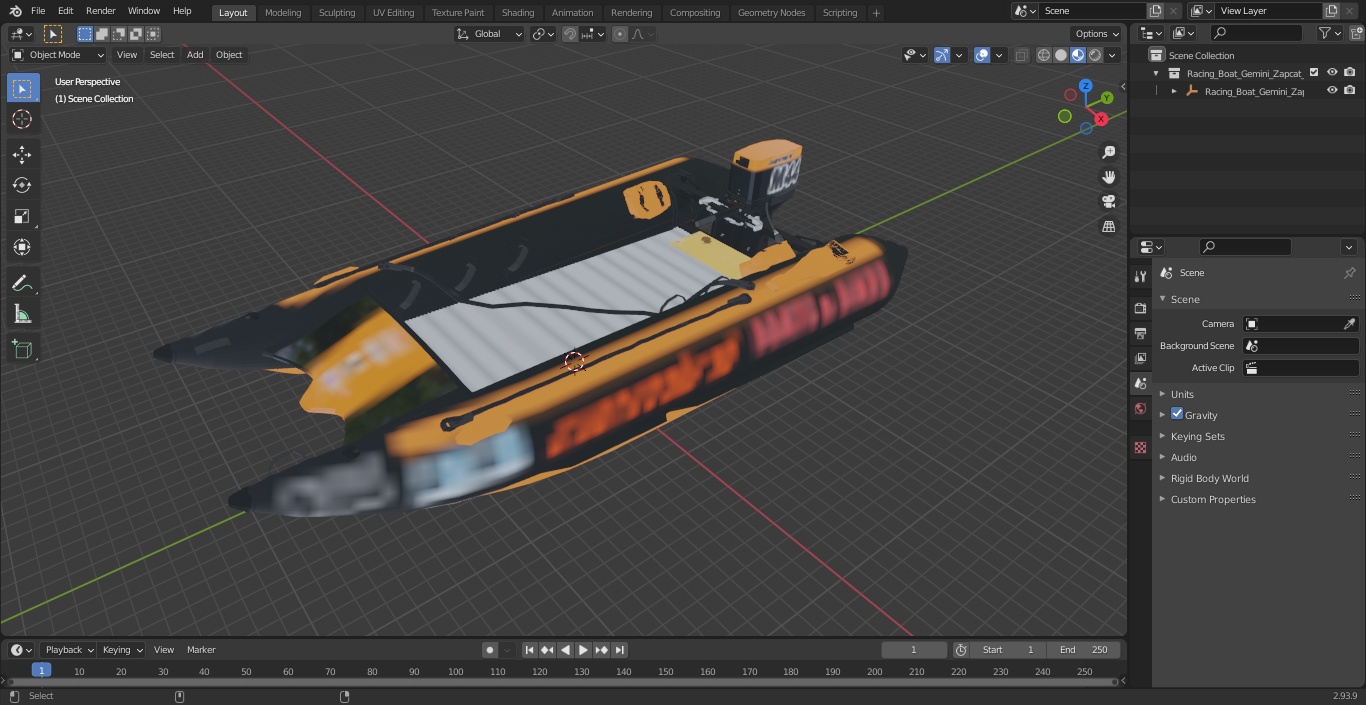This screenshot has height=705, width=1366.
Task: Open the Texture properties tab (checker icon)
Action: coord(1140,448)
